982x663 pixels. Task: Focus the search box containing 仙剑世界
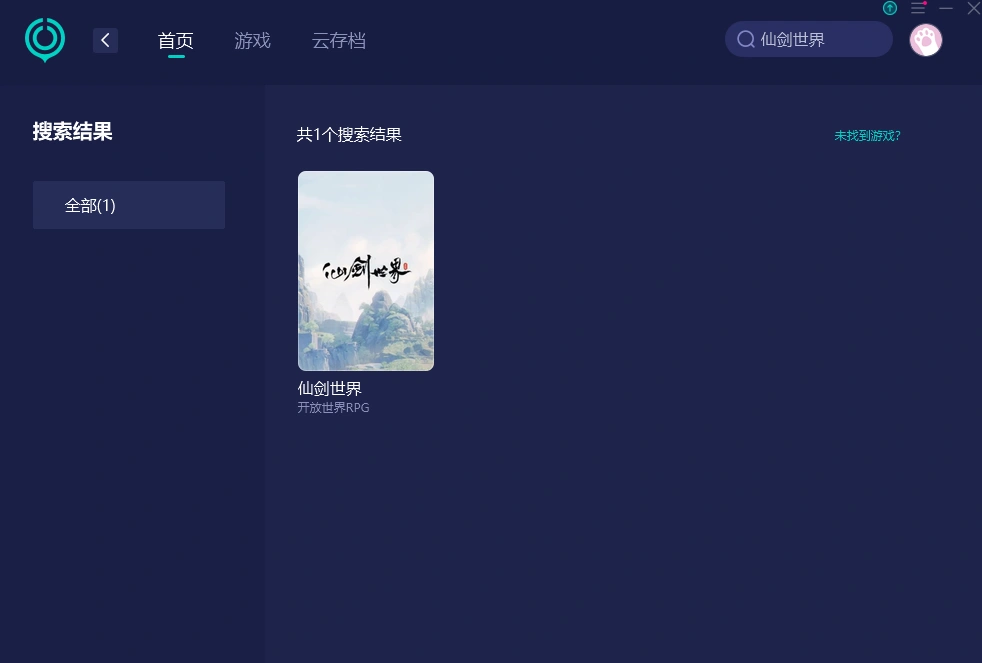(x=815, y=40)
